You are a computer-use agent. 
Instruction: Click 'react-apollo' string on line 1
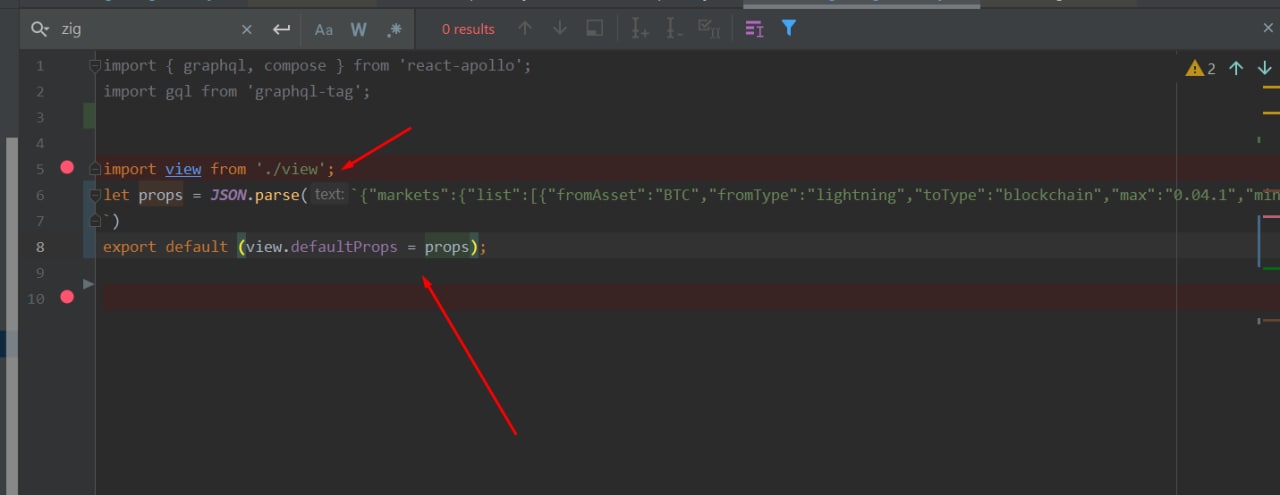(462, 66)
